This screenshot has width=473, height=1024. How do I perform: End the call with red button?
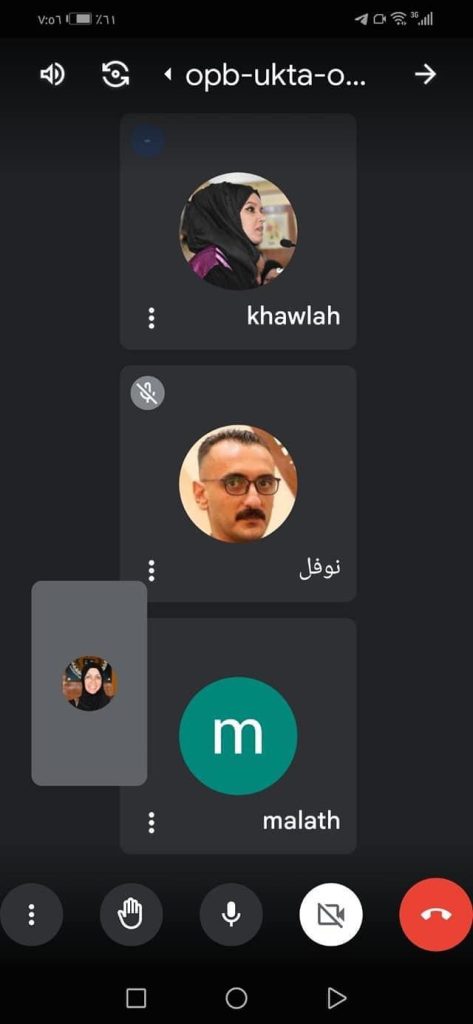[436, 914]
